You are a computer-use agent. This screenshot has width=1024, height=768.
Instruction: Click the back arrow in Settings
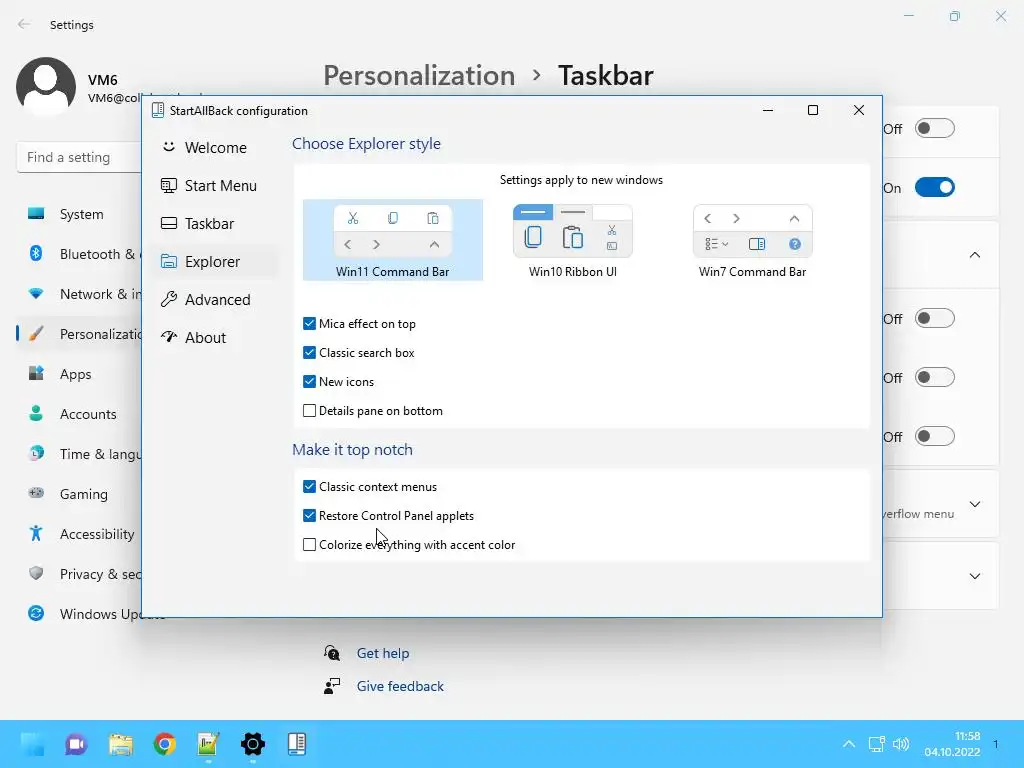[x=24, y=24]
